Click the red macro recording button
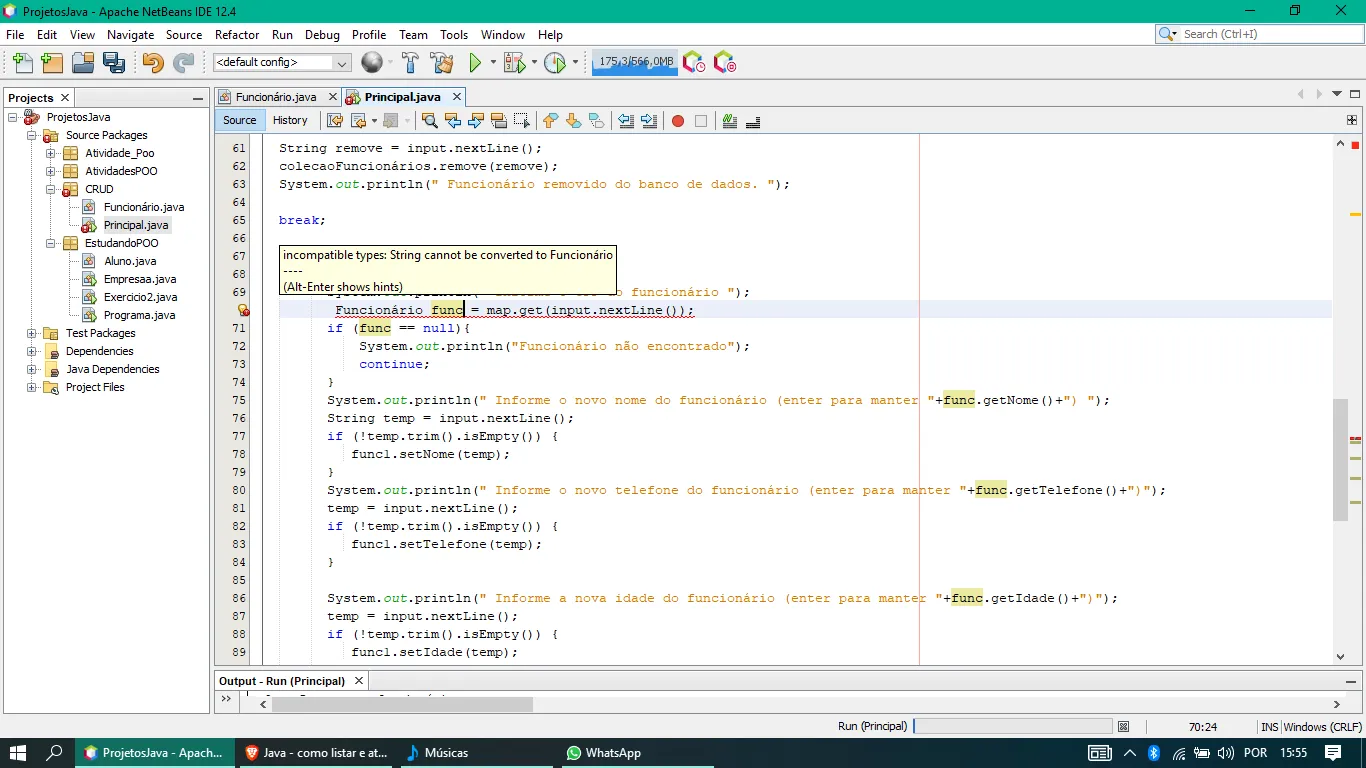Viewport: 1366px width, 768px height. [678, 121]
